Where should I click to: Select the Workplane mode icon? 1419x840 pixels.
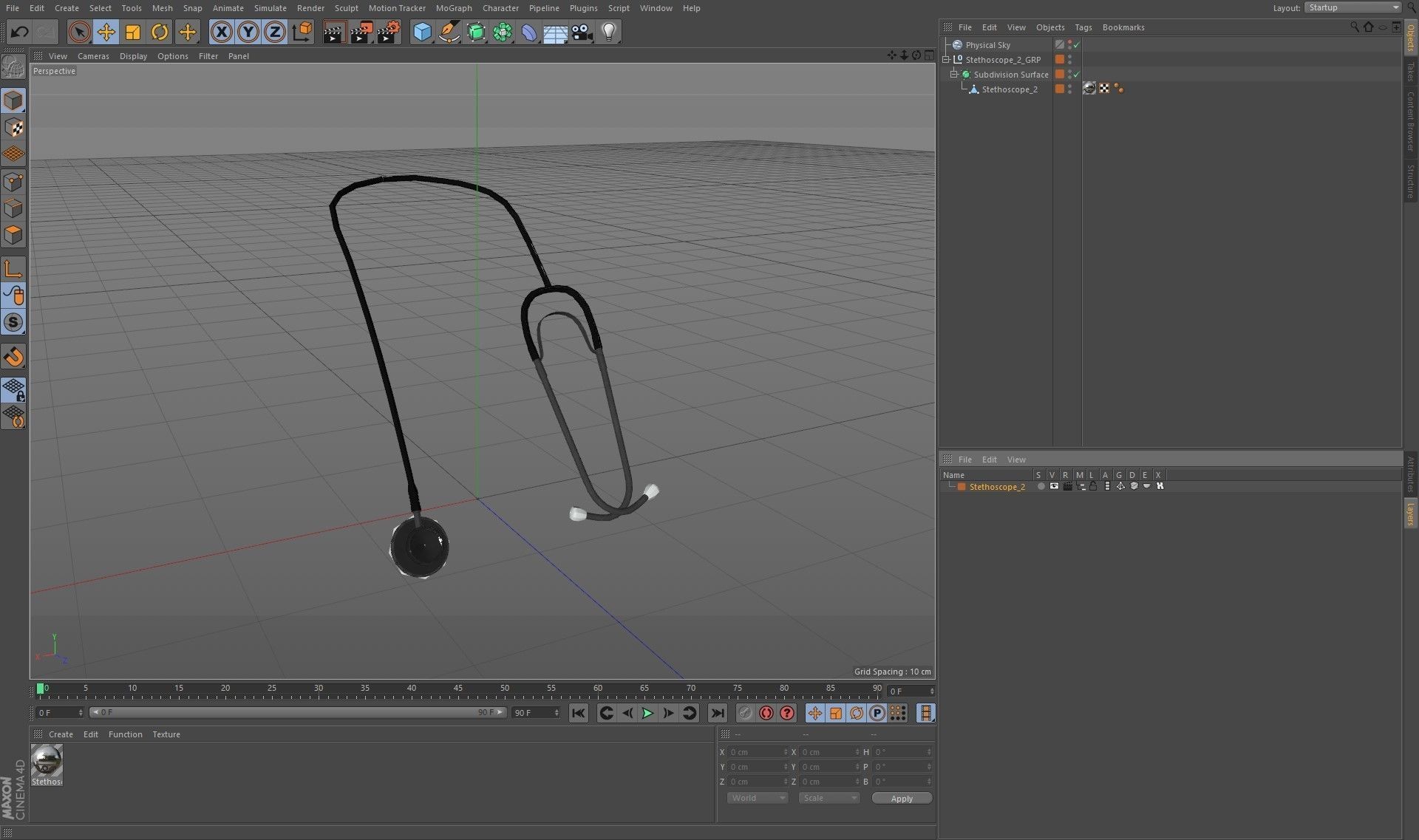click(x=13, y=154)
